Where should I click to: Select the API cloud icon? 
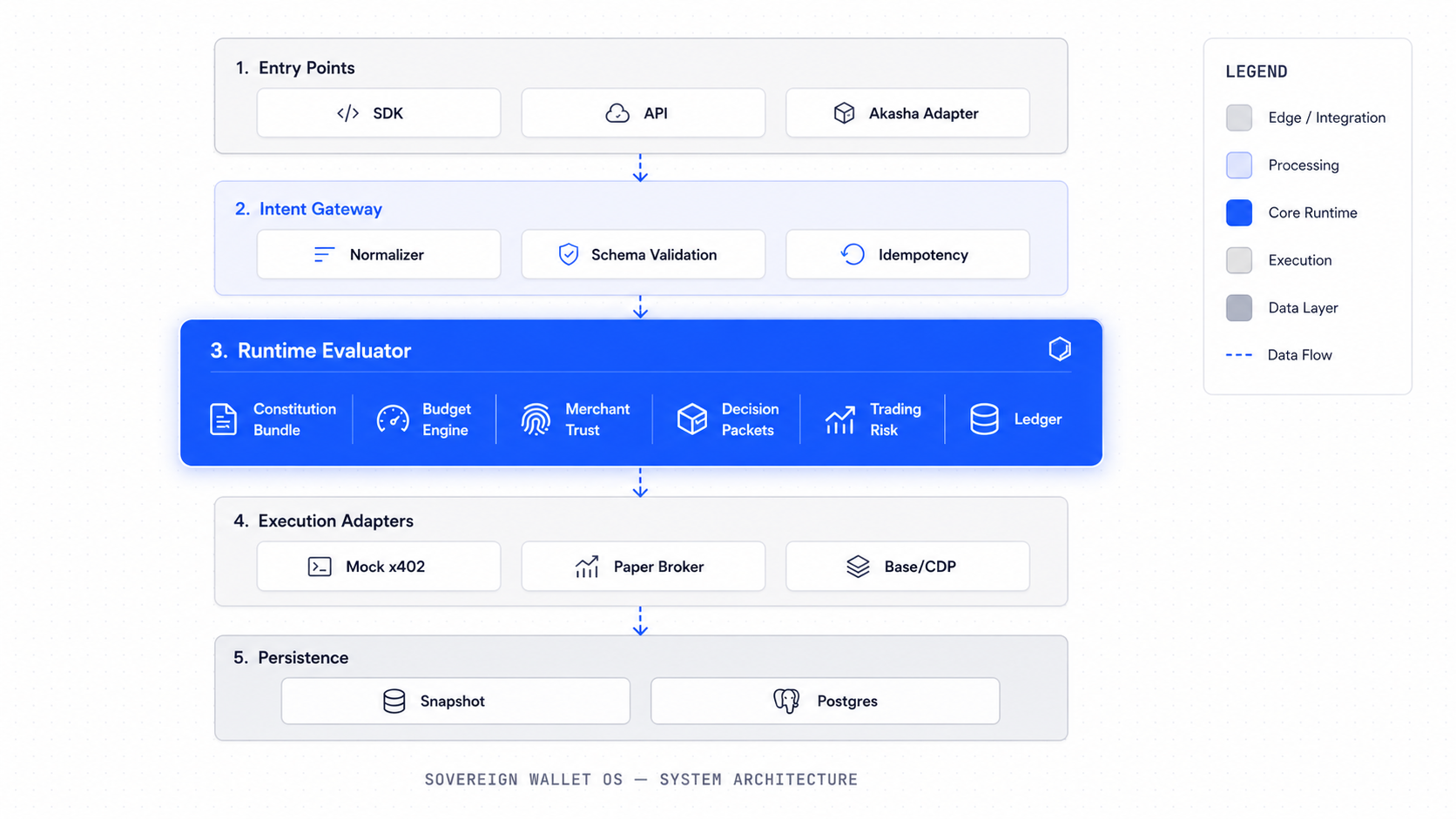(x=617, y=112)
